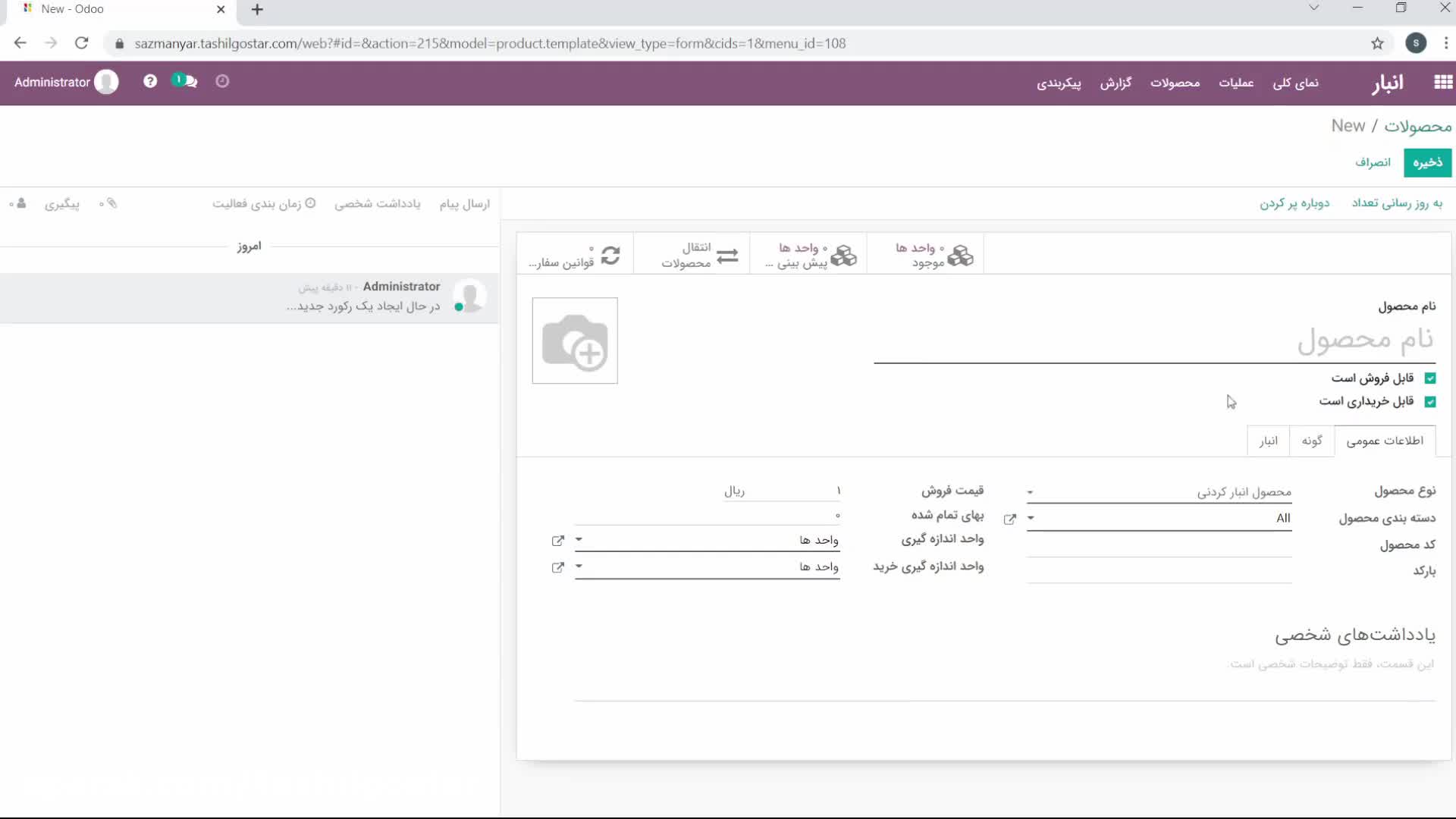Open the apps grid menu icon

(x=1443, y=82)
